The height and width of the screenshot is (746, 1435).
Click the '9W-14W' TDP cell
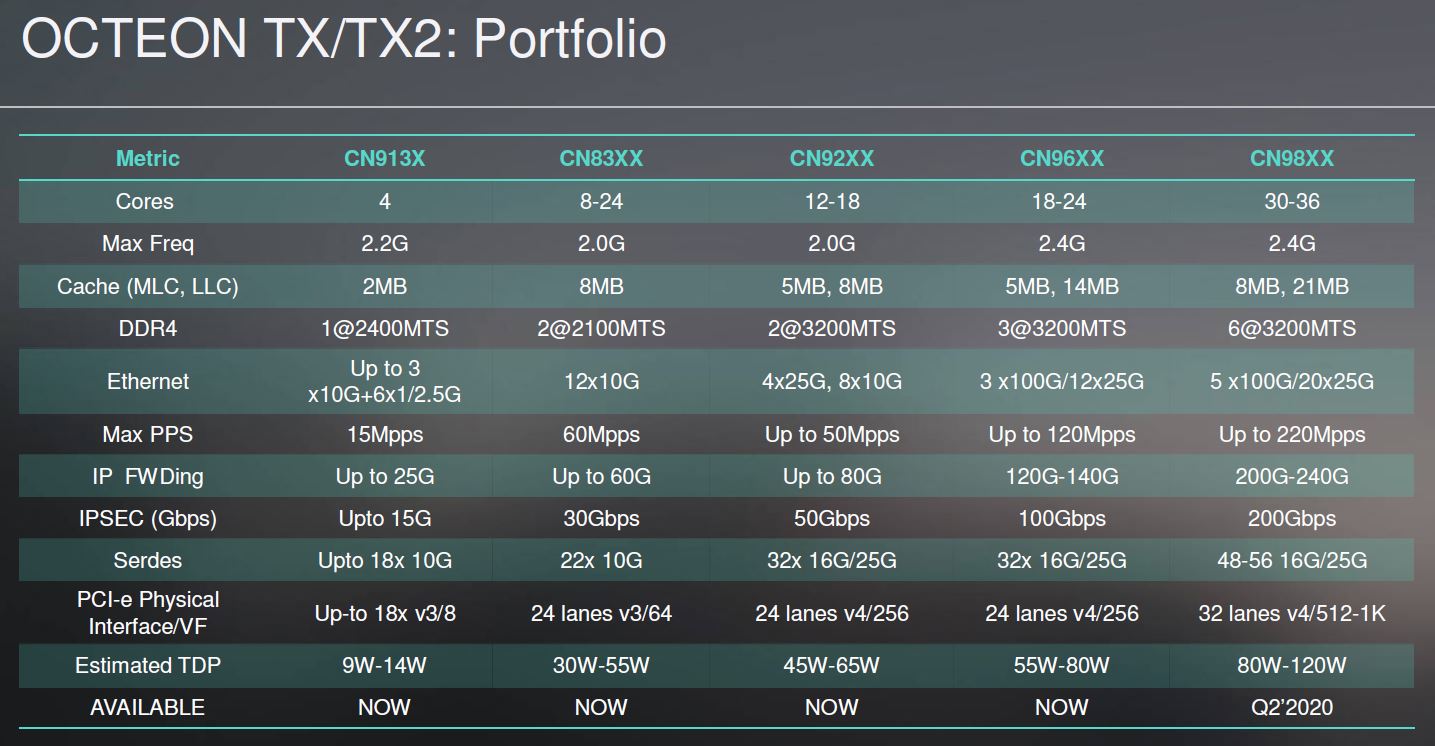tap(385, 665)
